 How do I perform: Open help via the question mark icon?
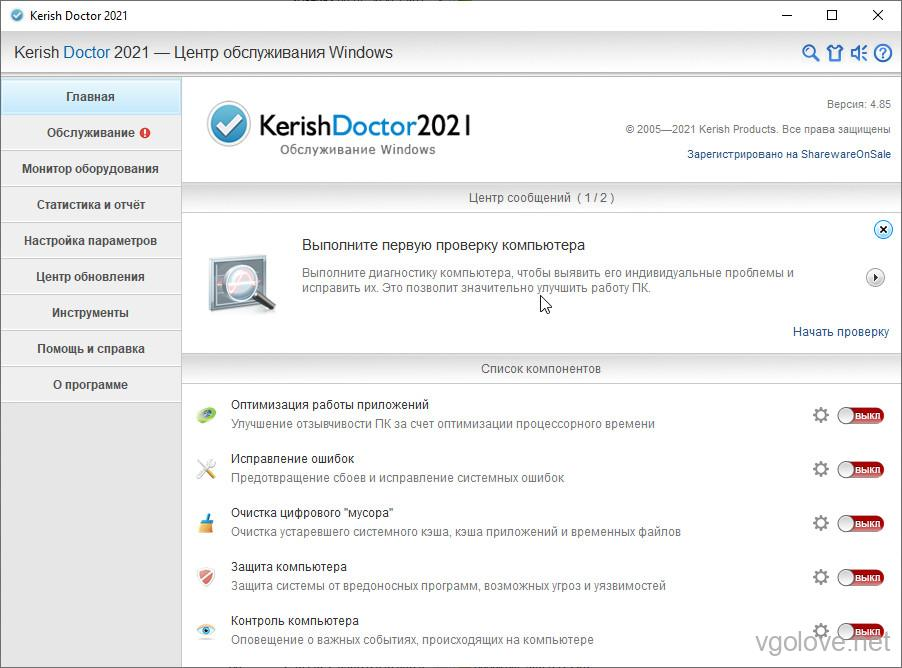coord(883,53)
